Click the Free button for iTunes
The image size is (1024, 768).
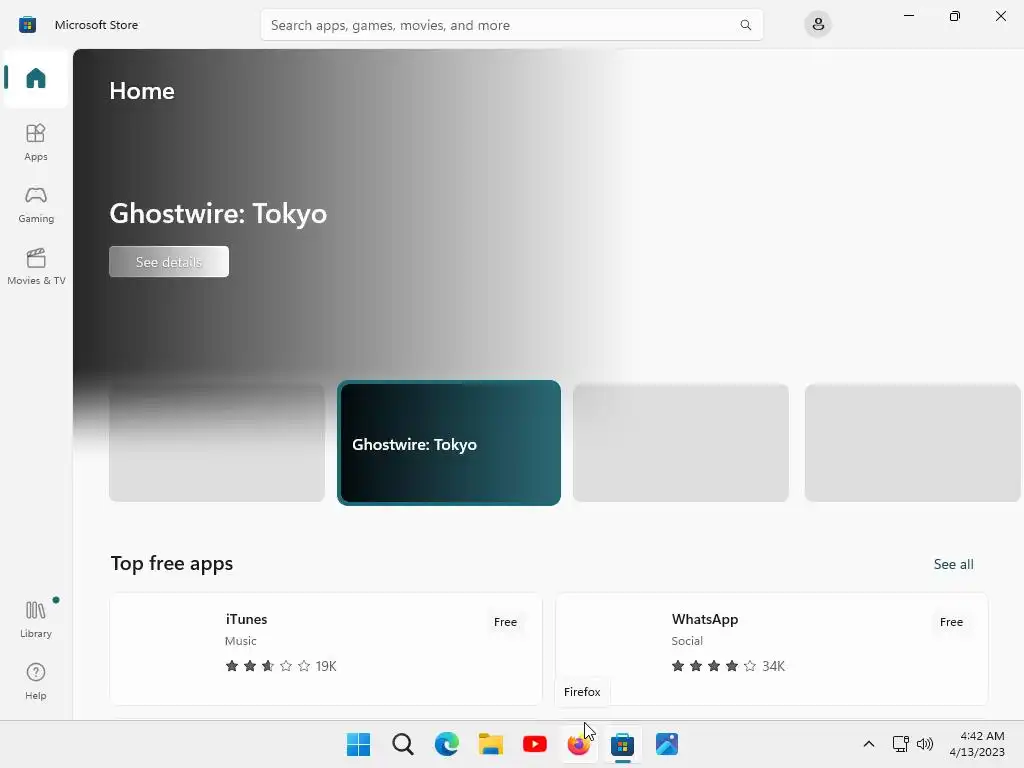(505, 622)
